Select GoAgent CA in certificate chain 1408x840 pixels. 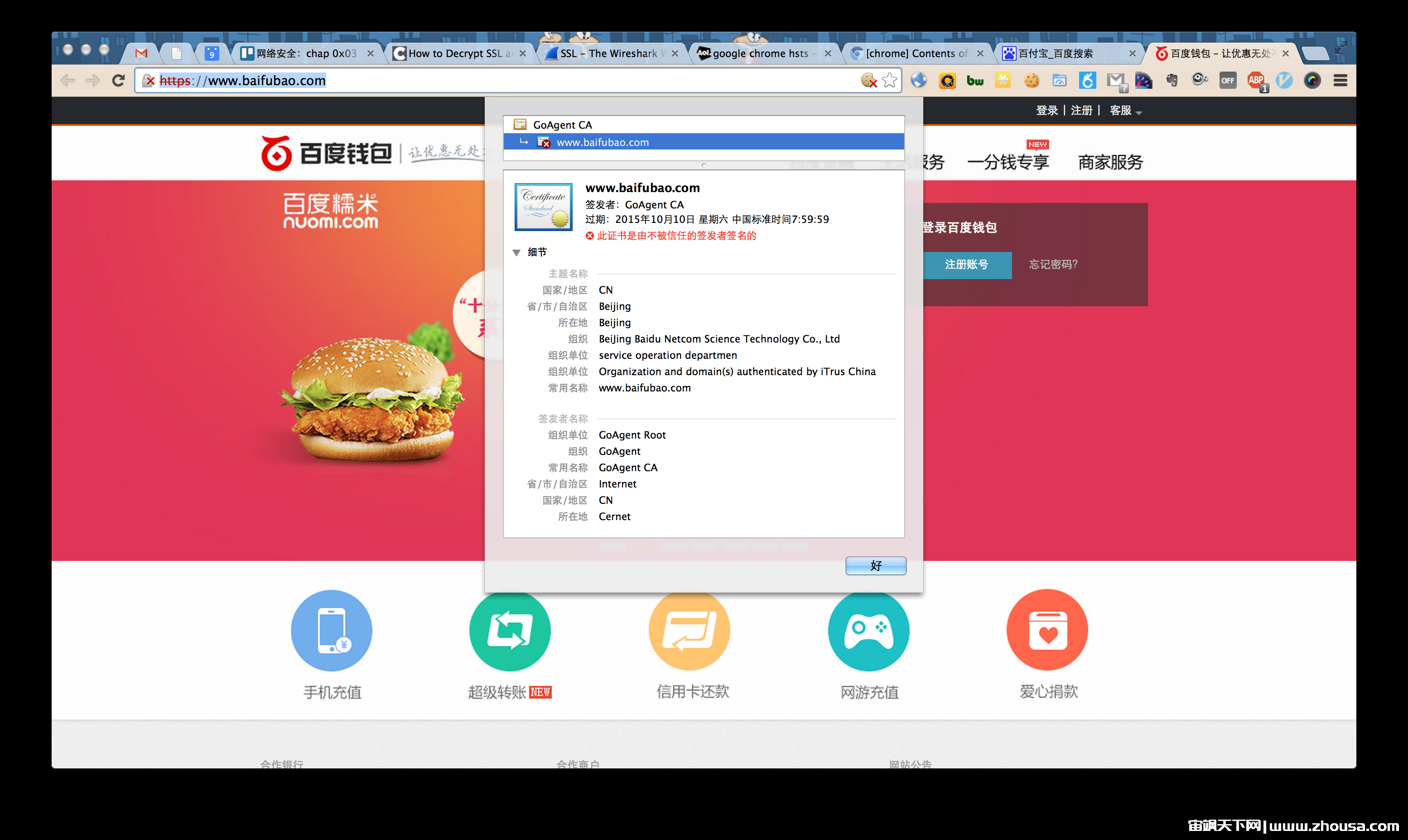click(704, 125)
